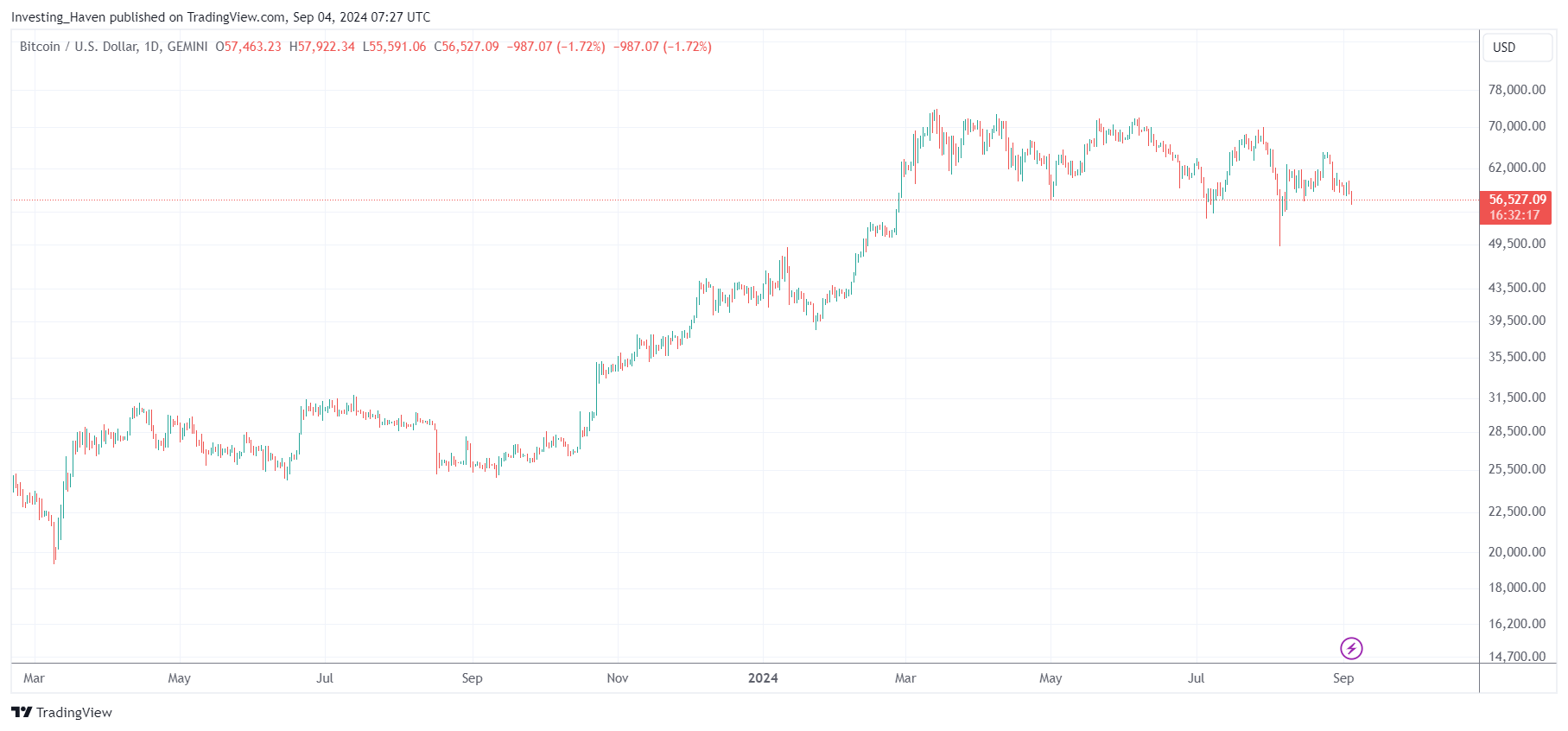The width and height of the screenshot is (1568, 731).
Task: Click the high value H57,922.34
Action: [x=322, y=47]
